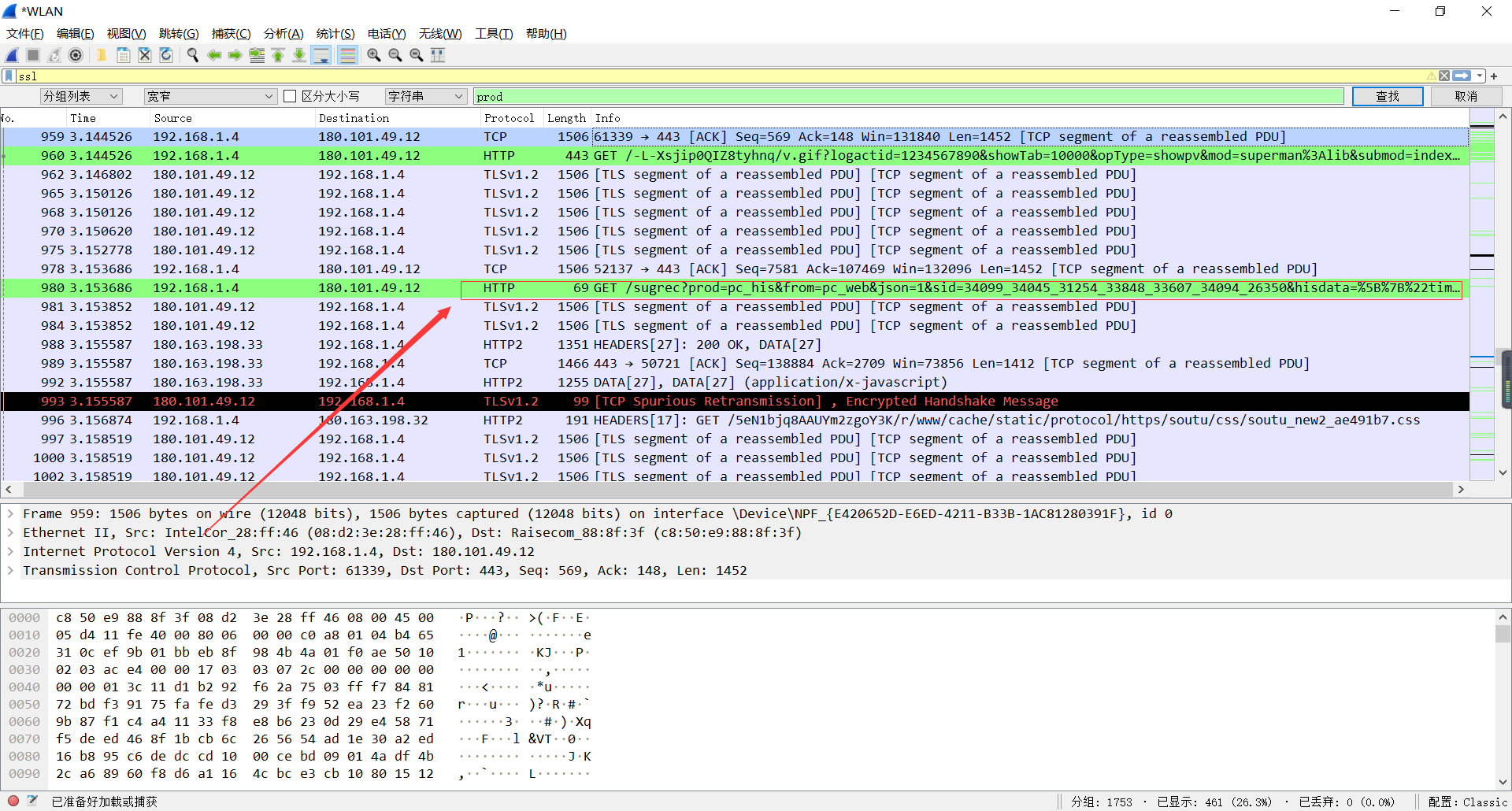The width and height of the screenshot is (1512, 811).
Task: Click the 取消 cancel button
Action: 1466,96
